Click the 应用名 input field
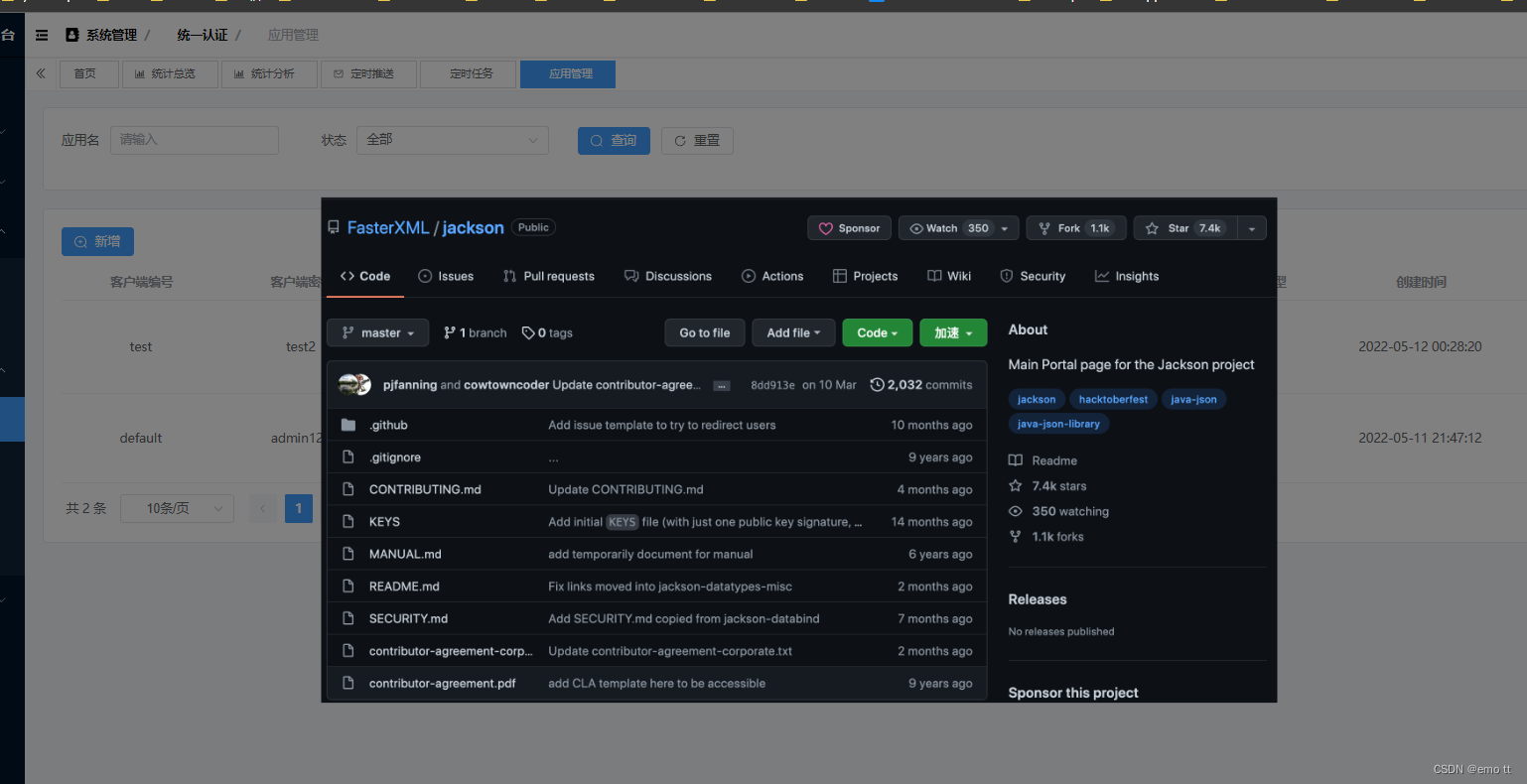This screenshot has height=784, width=1527. click(x=195, y=140)
